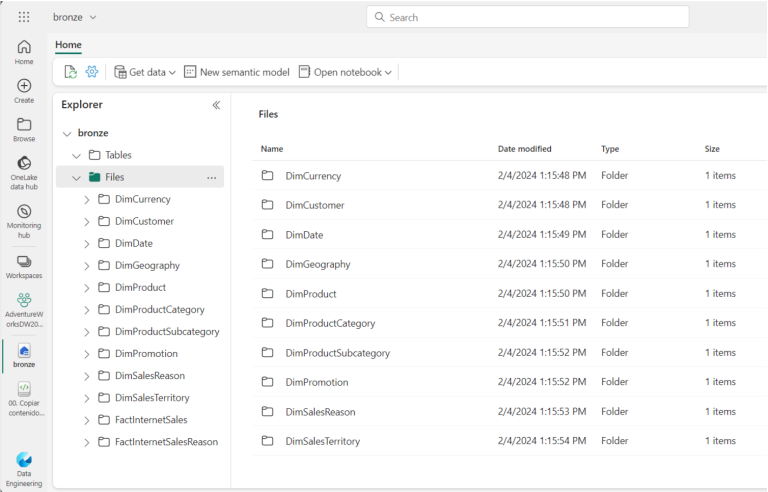Click the Data Engineering experience switcher
The height and width of the screenshot is (492, 768).
24,469
